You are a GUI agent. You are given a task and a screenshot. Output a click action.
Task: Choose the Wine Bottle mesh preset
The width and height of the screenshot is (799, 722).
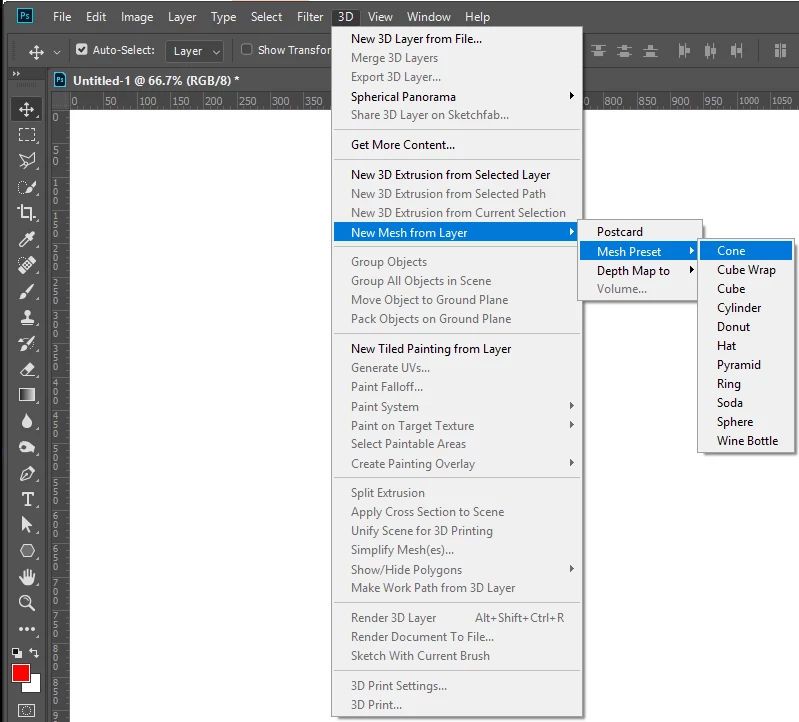click(746, 441)
